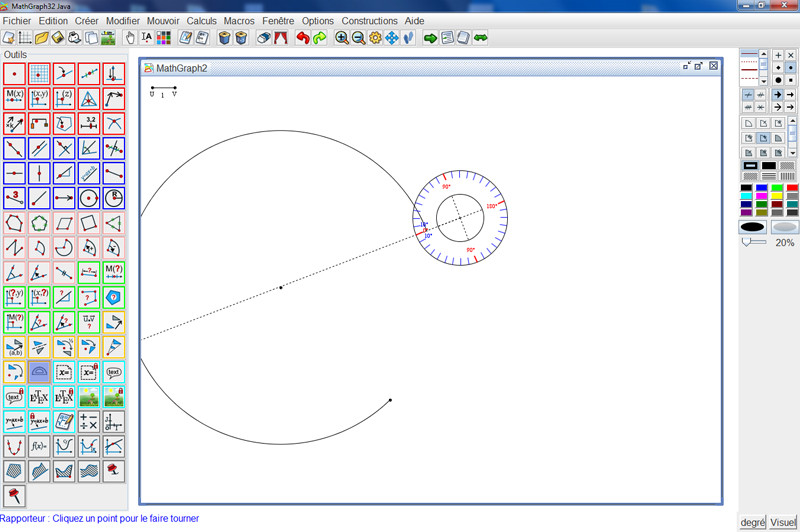Adjust the 20% transparency slider
This screenshot has width=800, height=532.
pos(754,242)
